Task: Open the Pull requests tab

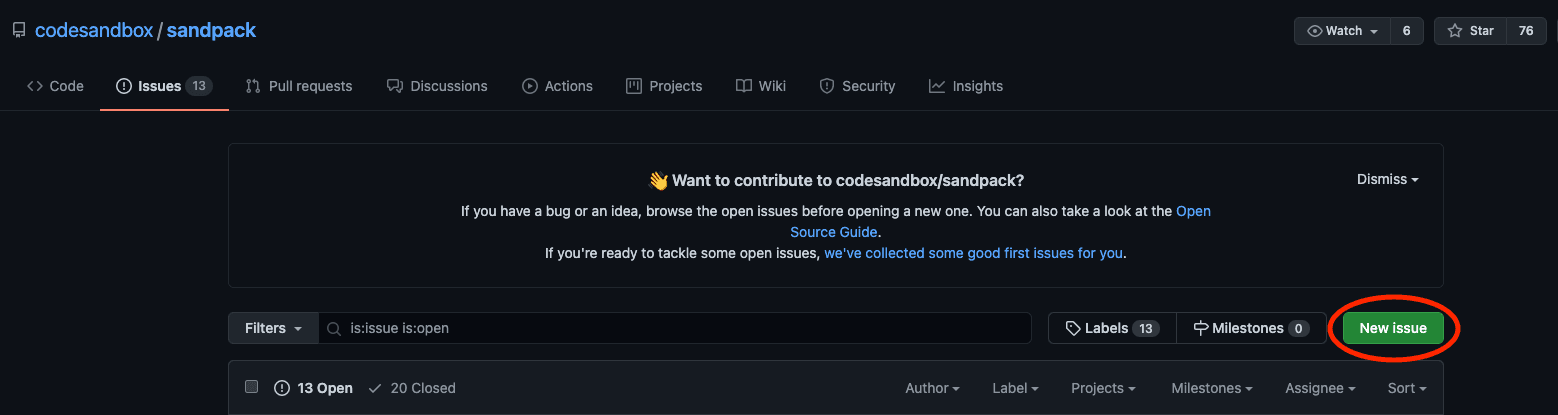Action: pyautogui.click(x=299, y=86)
